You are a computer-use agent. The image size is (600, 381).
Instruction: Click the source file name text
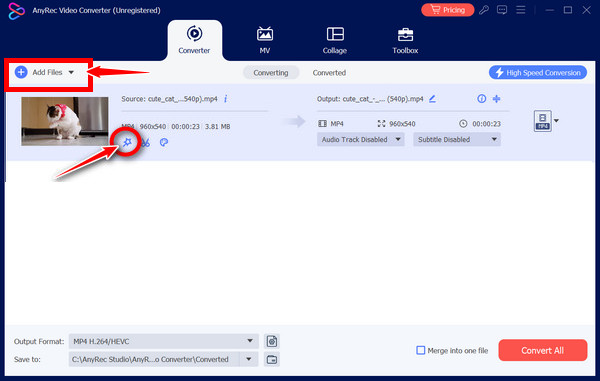click(x=169, y=99)
